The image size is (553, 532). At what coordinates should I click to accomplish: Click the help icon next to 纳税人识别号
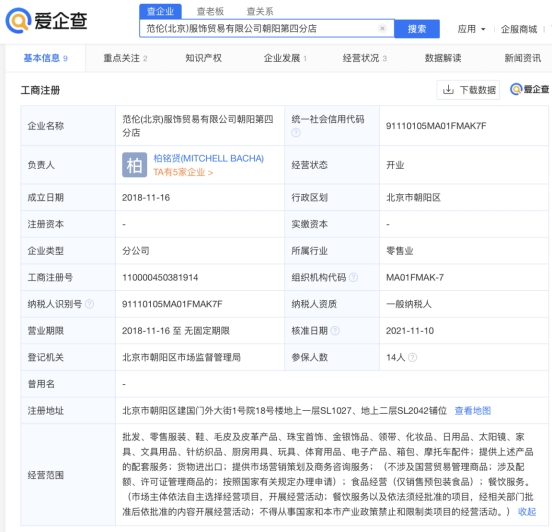click(x=90, y=304)
